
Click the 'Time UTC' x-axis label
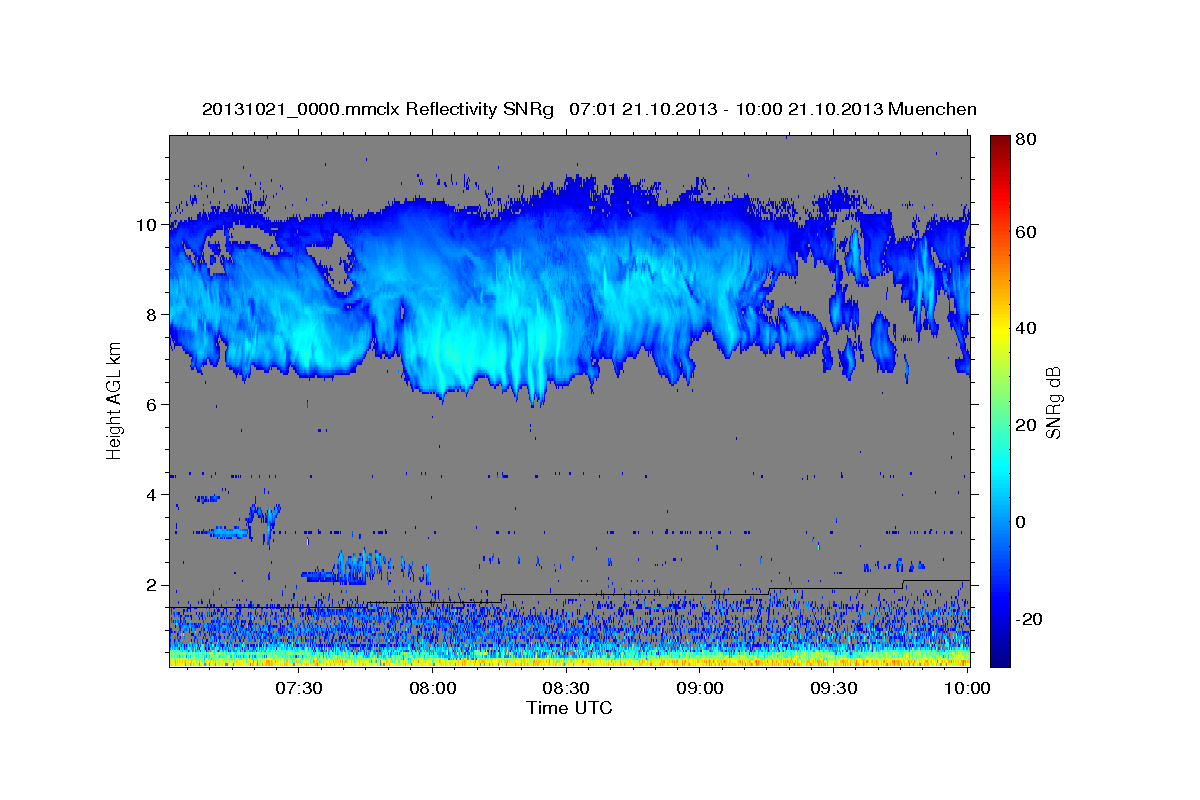coord(569,708)
